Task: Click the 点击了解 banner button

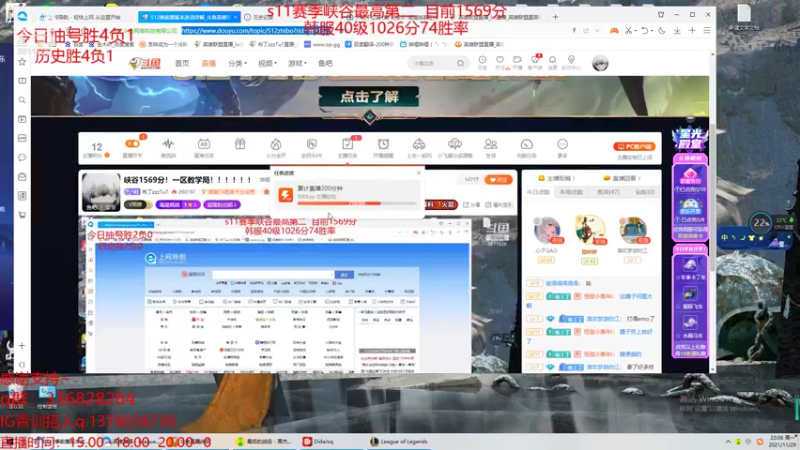Action: pos(369,96)
